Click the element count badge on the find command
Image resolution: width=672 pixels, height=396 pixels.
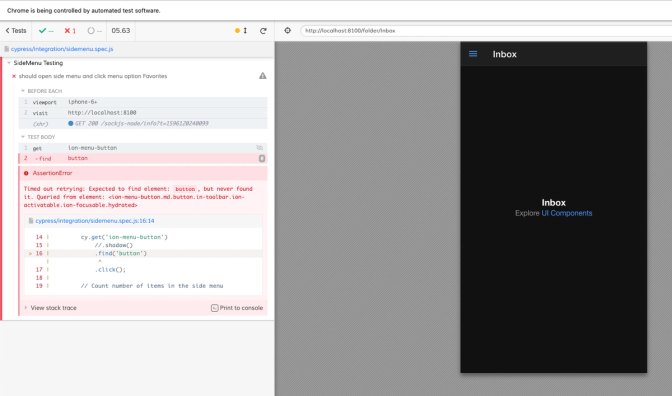tap(262, 159)
